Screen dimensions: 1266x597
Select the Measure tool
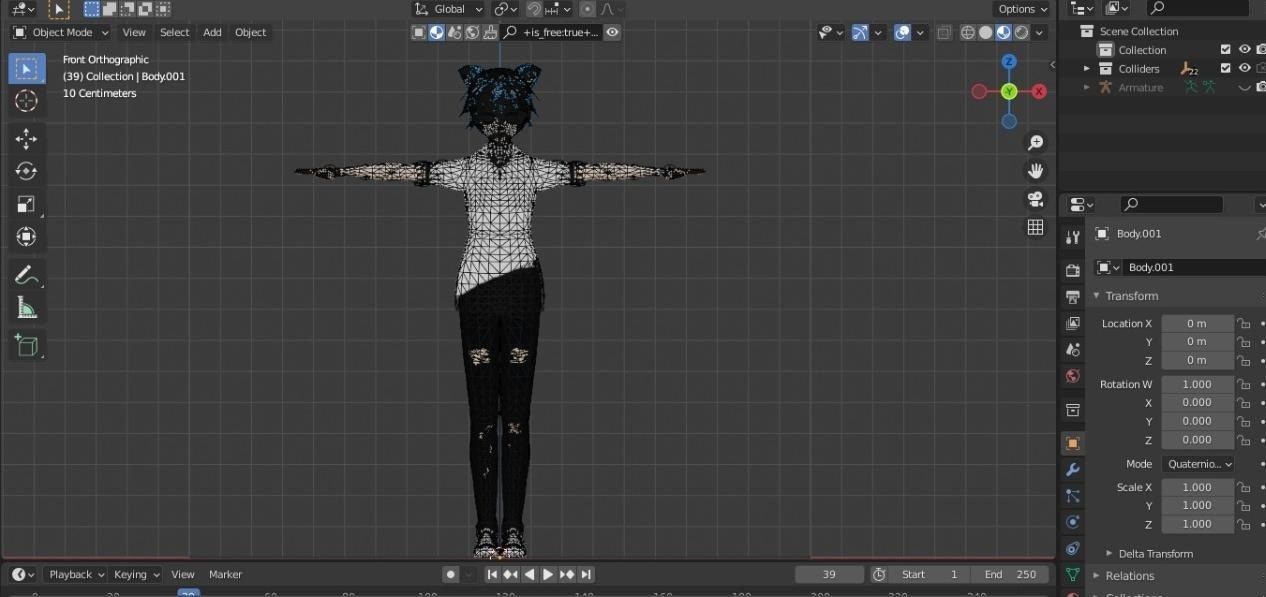(27, 307)
